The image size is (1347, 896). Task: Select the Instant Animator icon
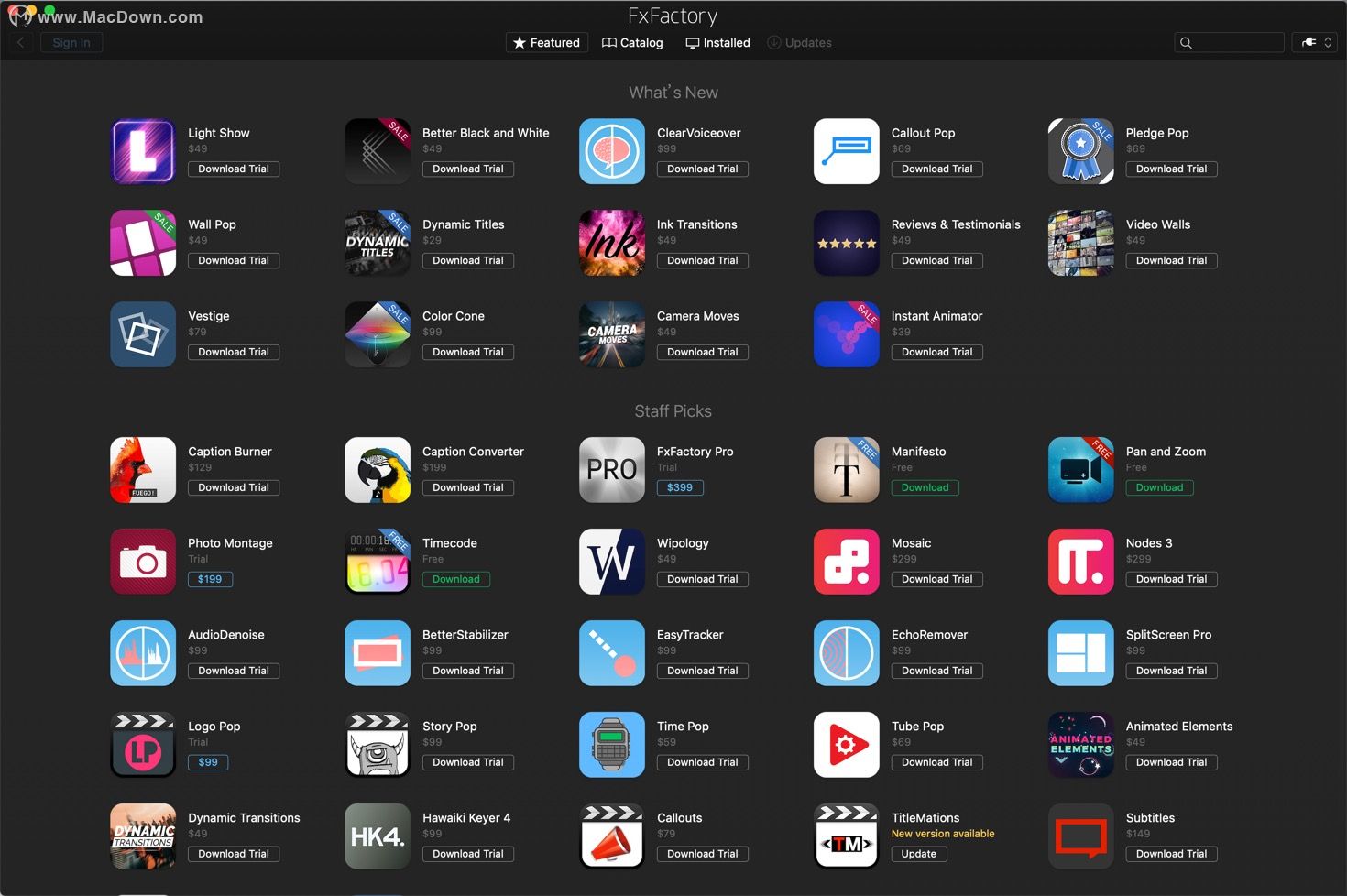click(x=847, y=334)
